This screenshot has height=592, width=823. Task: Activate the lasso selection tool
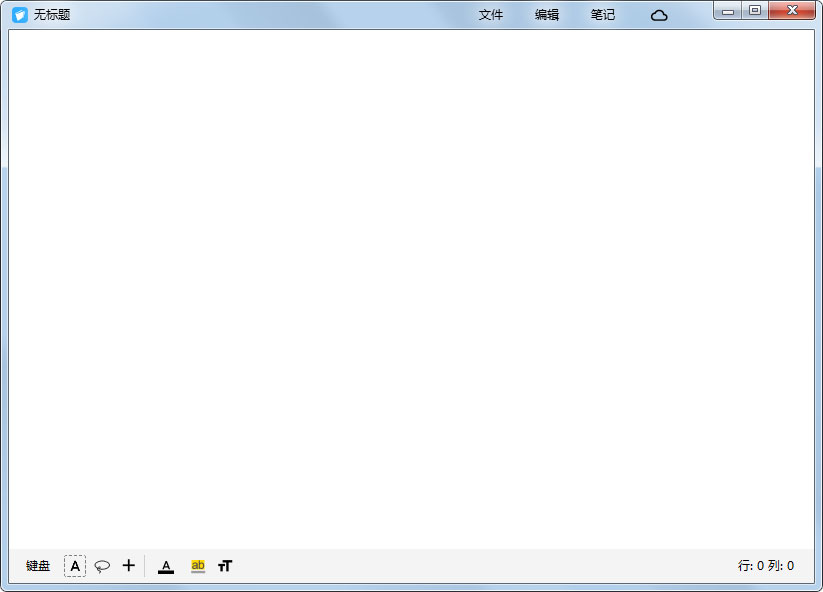point(102,566)
